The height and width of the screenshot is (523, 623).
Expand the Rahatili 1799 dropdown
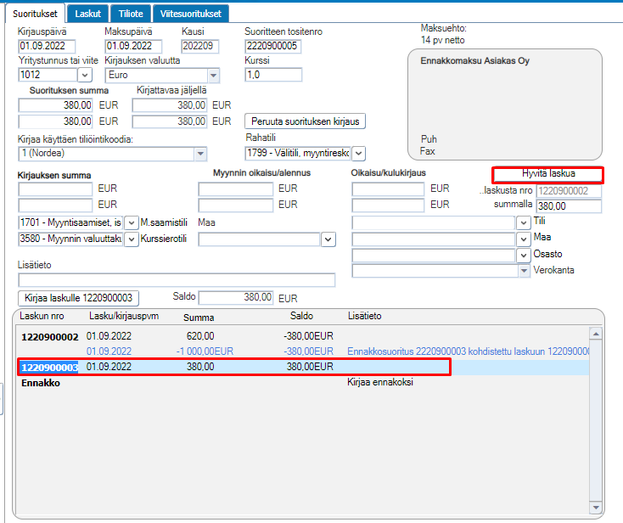coord(358,153)
